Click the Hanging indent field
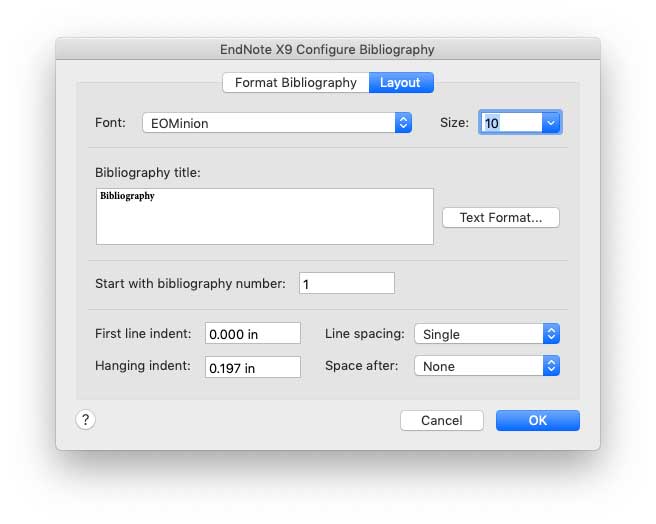 [253, 367]
